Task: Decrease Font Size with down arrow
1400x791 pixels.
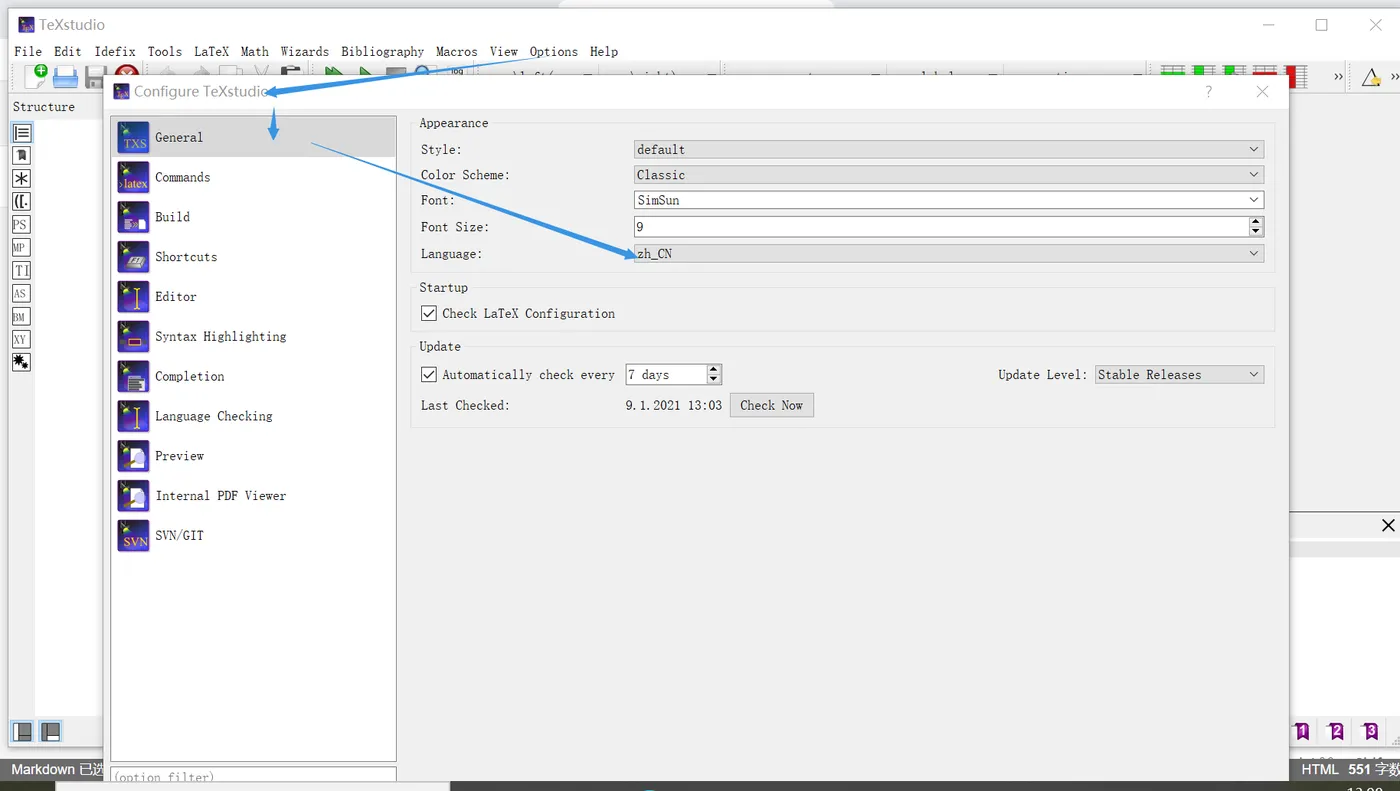Action: pyautogui.click(x=1256, y=232)
